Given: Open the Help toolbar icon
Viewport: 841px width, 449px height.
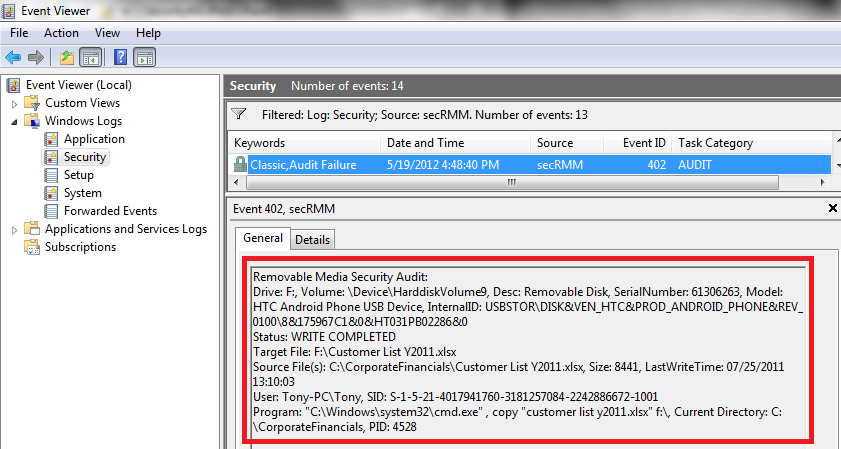Looking at the screenshot, I should pyautogui.click(x=121, y=57).
